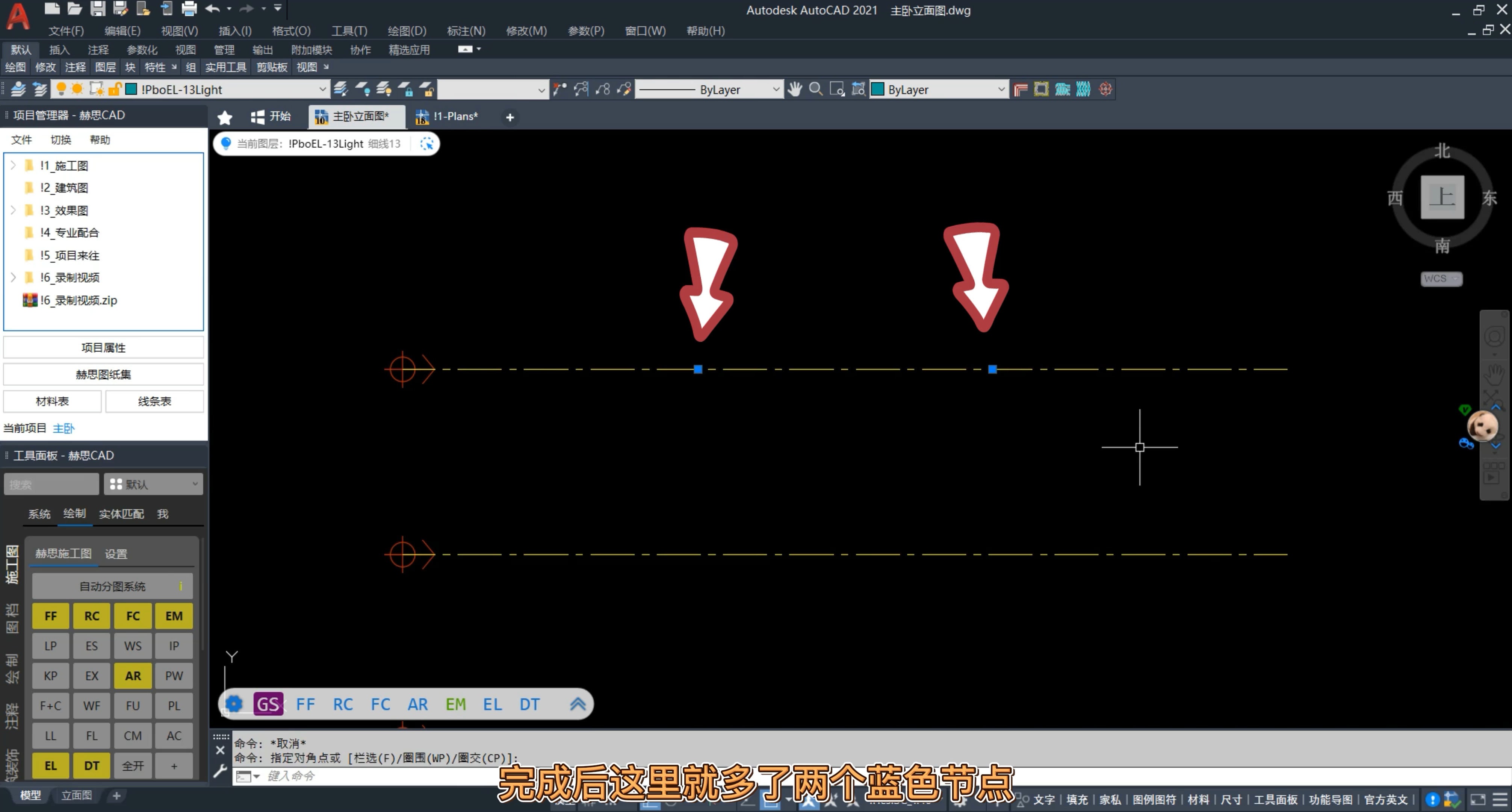
Task: Open the ByLayer linetype dropdown
Action: (776, 89)
